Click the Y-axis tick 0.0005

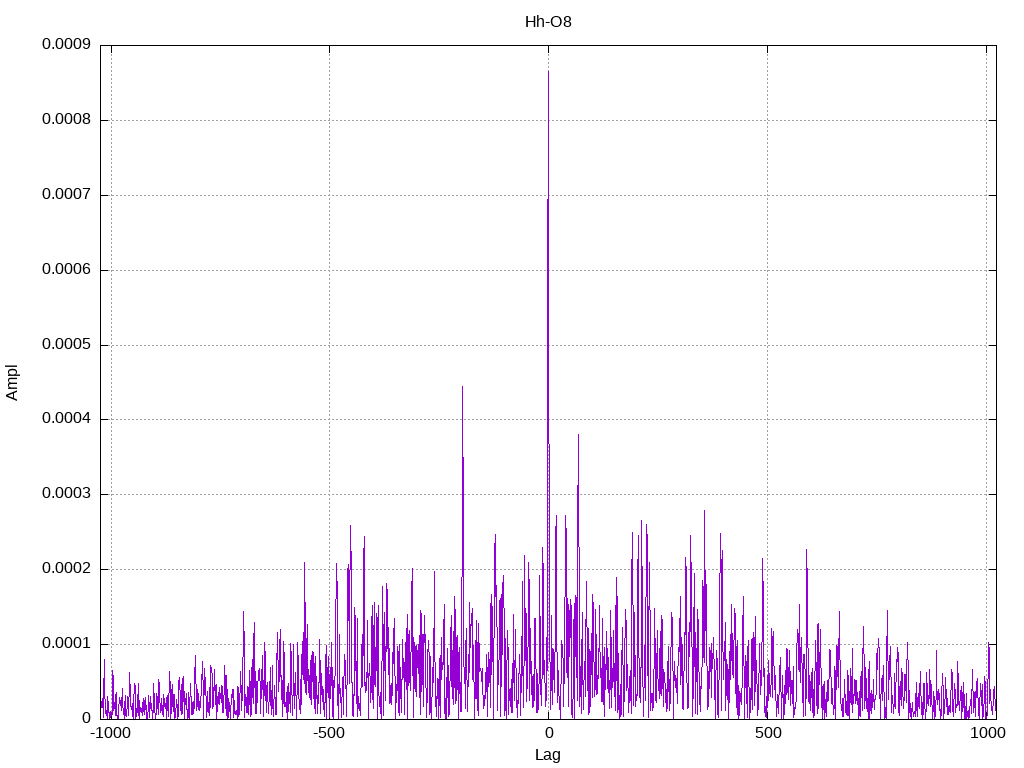(67, 344)
